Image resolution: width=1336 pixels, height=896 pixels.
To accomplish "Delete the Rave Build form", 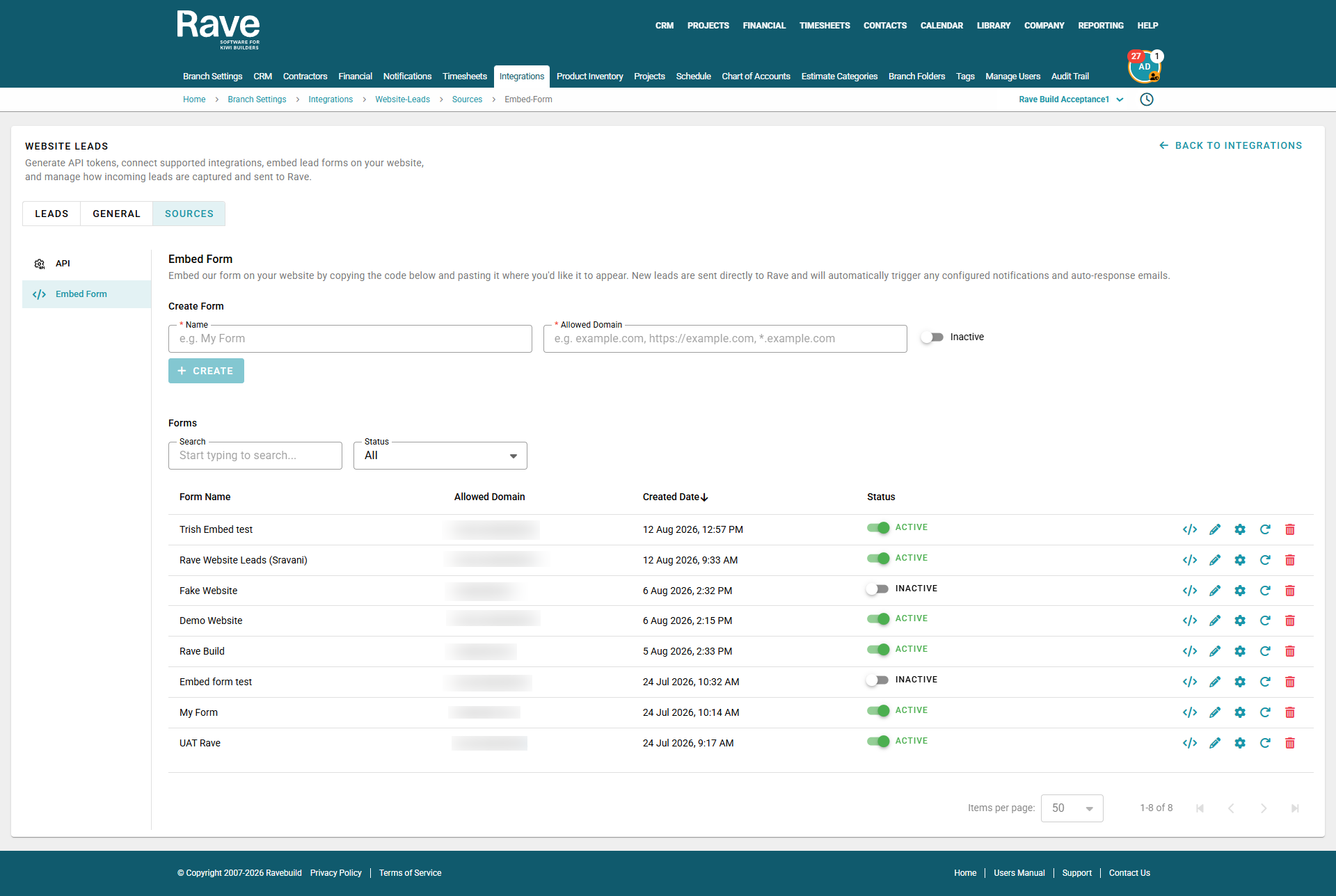I will [1290, 651].
